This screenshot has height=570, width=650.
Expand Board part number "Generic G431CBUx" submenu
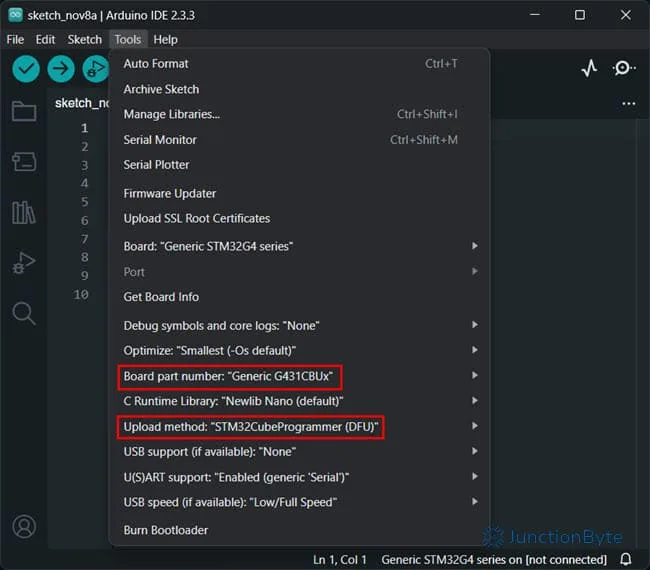(x=299, y=376)
